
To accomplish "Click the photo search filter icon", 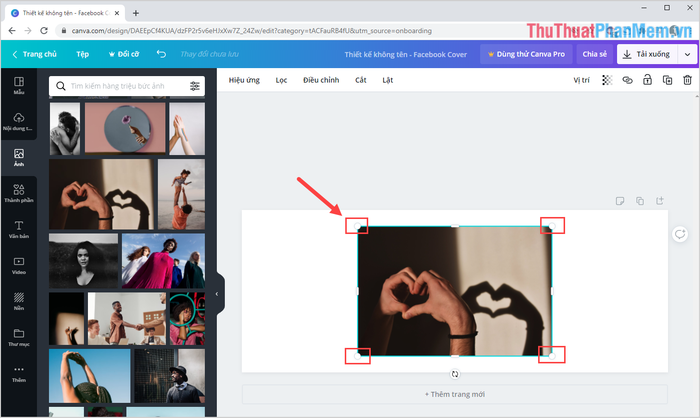I will coord(195,86).
